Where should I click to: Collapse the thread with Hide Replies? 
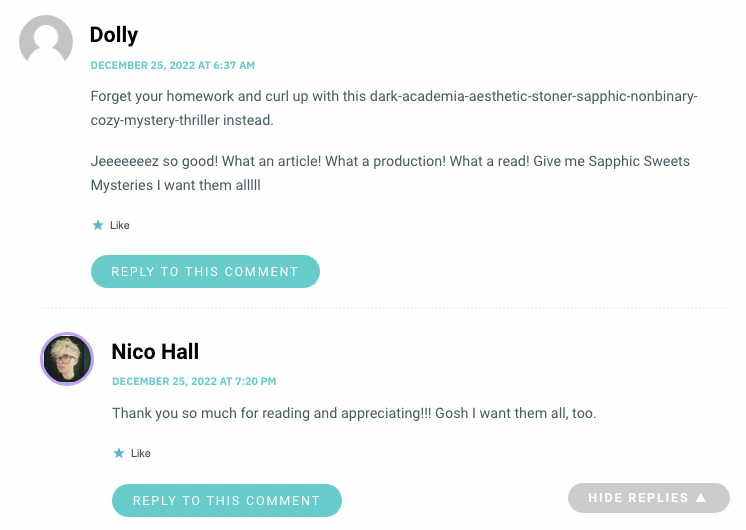(x=648, y=498)
